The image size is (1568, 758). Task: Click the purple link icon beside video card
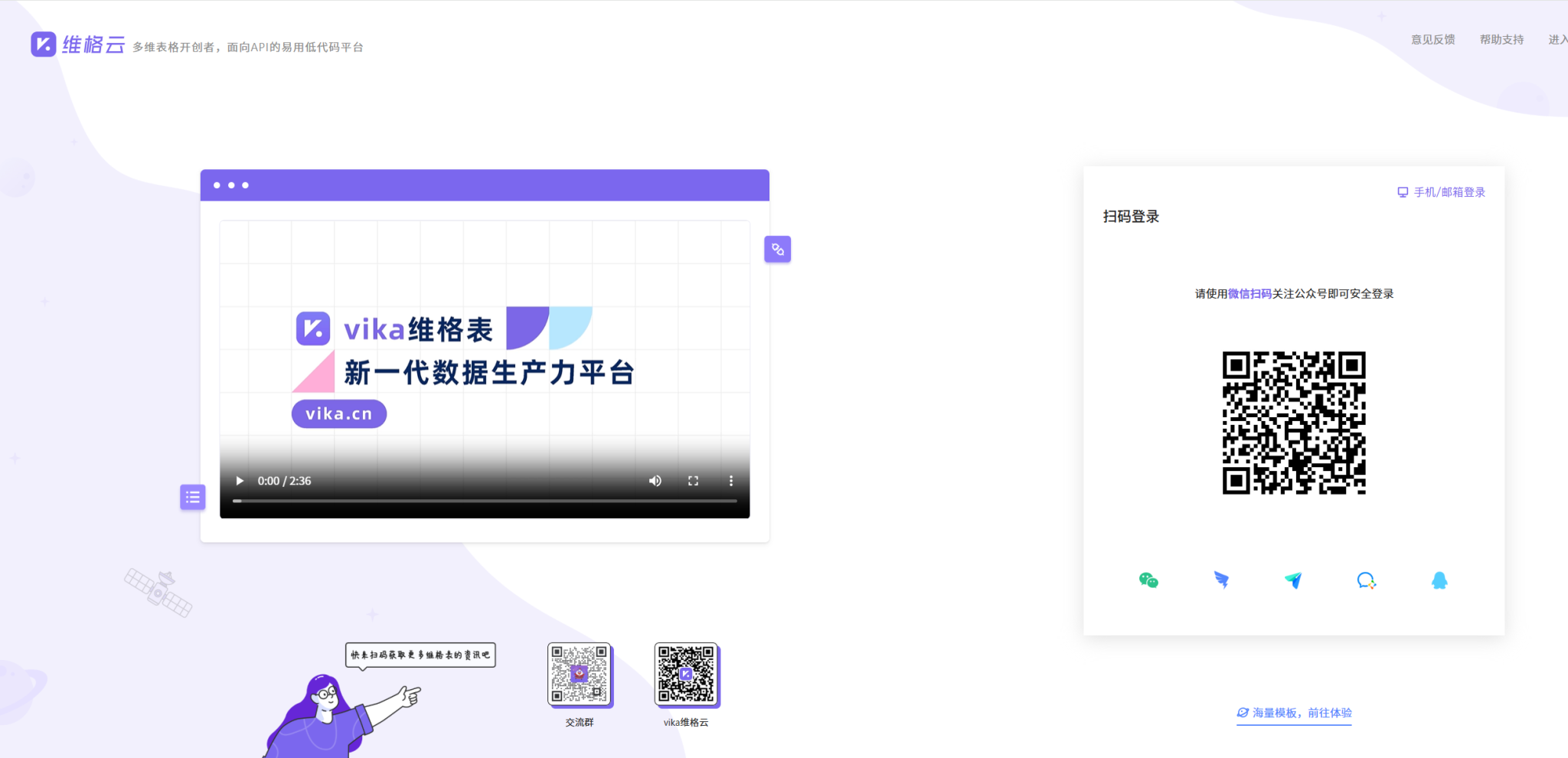pyautogui.click(x=777, y=249)
